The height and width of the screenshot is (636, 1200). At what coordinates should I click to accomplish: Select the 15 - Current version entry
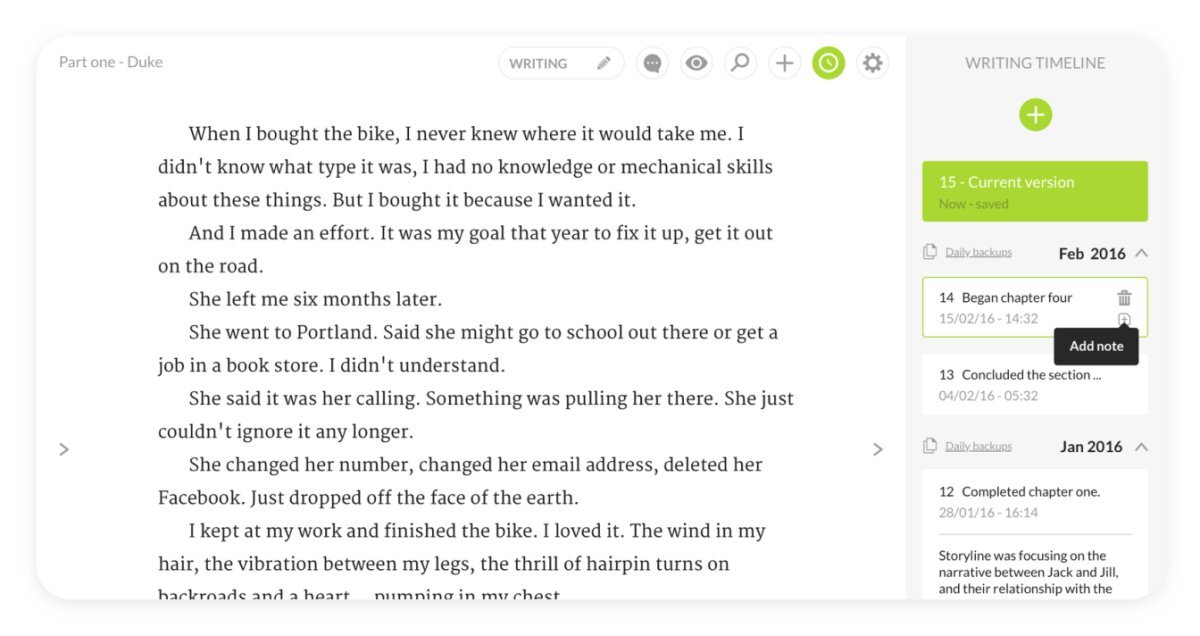(1035, 191)
